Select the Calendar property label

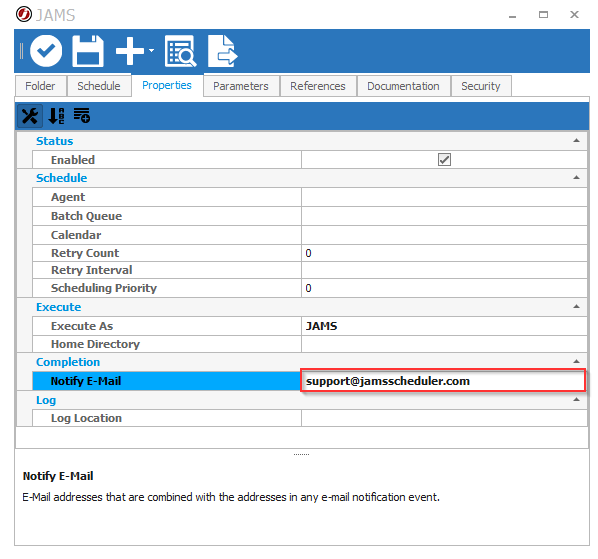coord(76,235)
